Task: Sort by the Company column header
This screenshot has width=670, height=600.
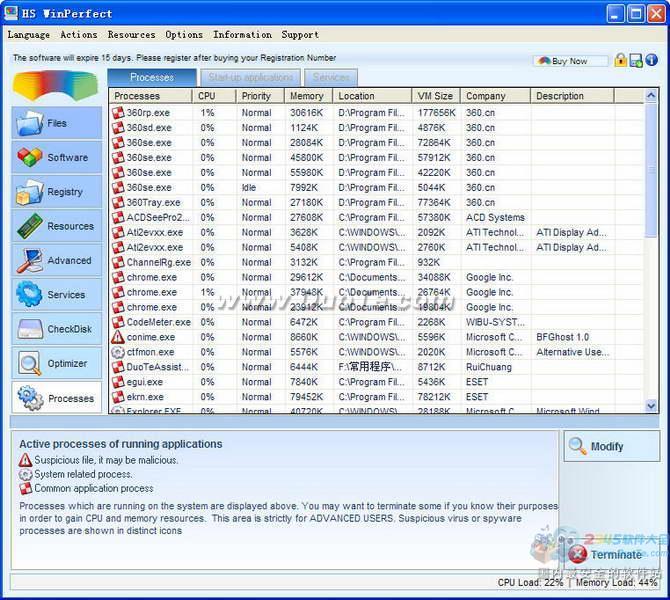Action: (x=495, y=96)
